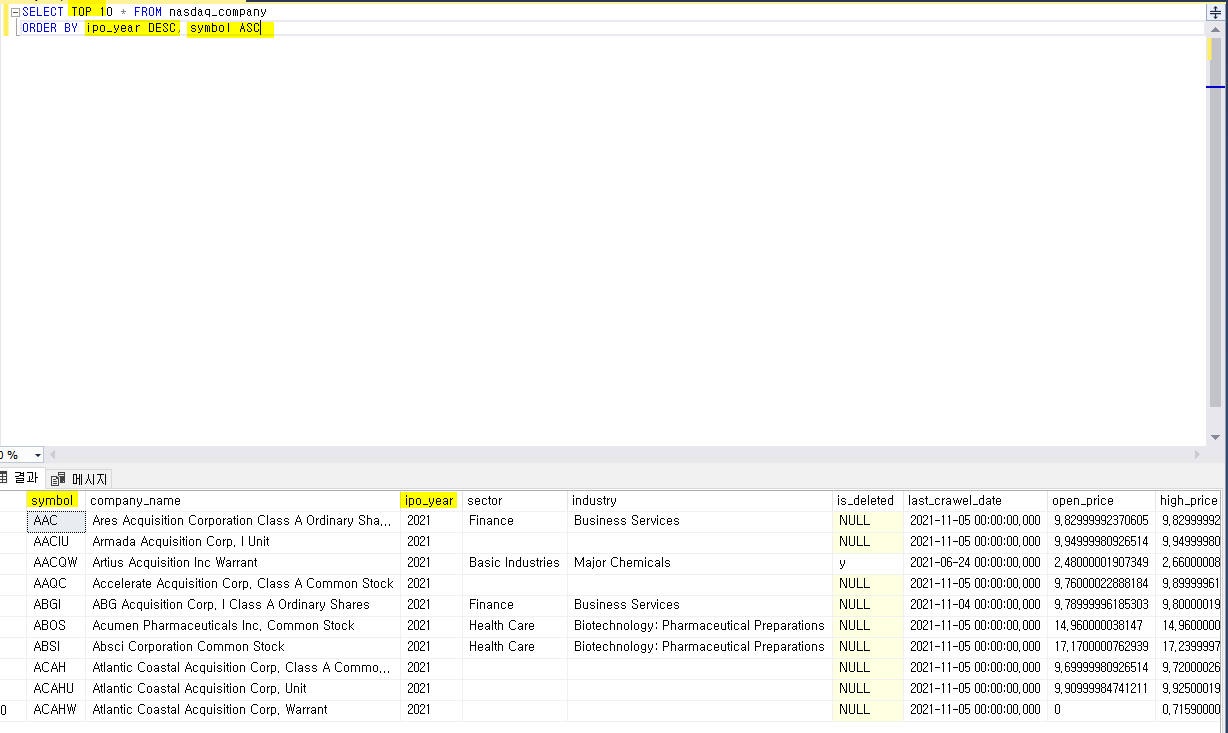Click the Basic Industries sector cell

[515, 563]
